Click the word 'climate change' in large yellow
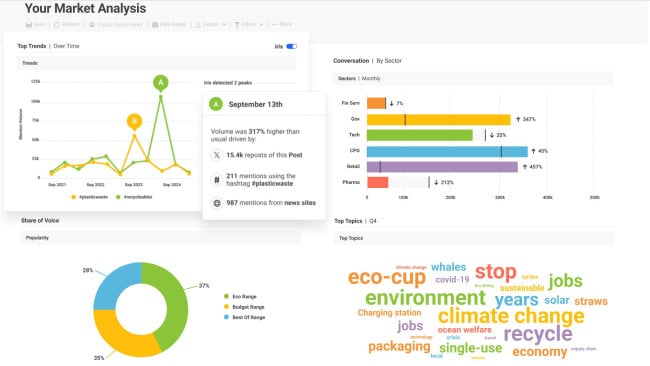 511,316
